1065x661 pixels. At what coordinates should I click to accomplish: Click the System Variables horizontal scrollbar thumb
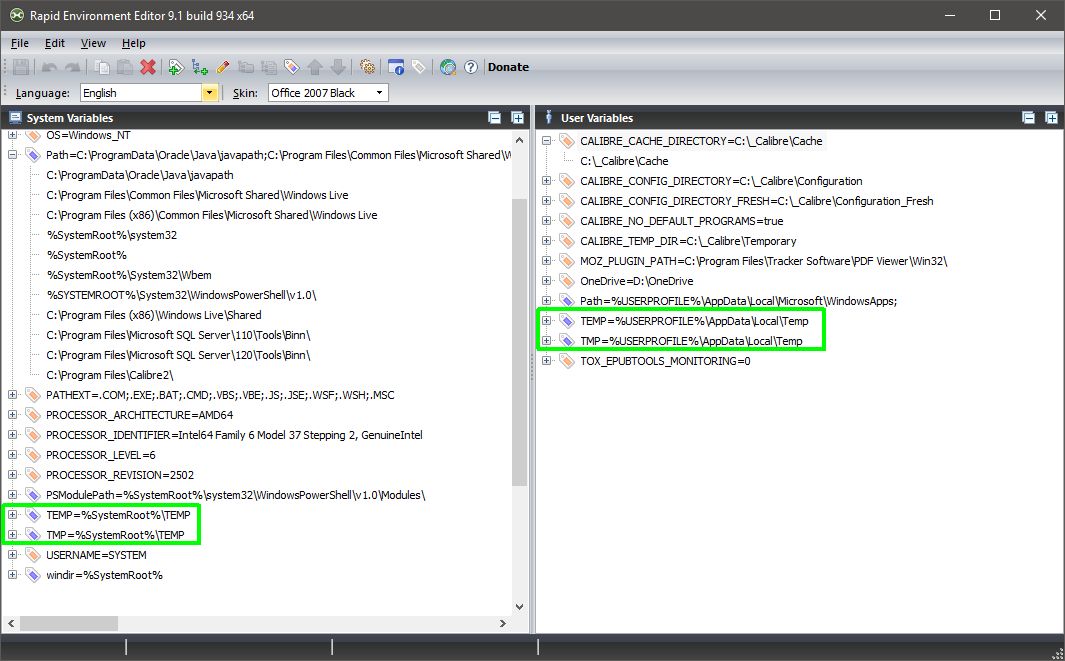tap(69, 623)
